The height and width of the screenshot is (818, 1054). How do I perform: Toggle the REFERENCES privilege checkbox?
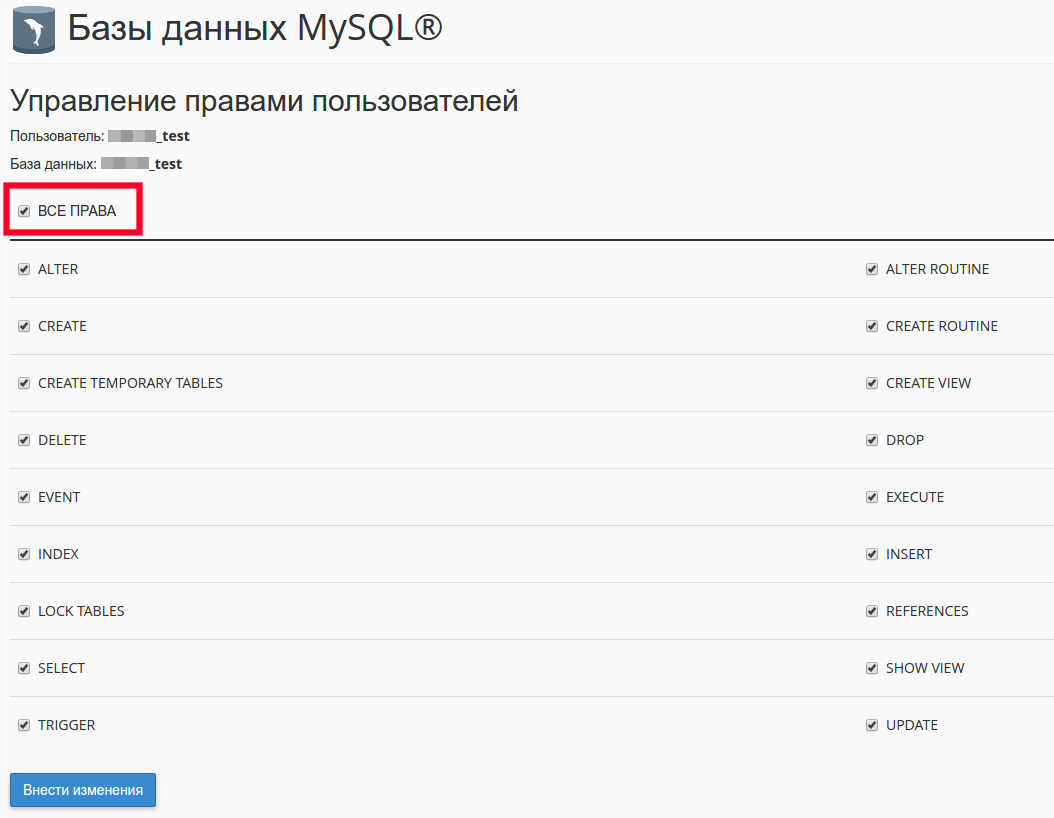(872, 611)
